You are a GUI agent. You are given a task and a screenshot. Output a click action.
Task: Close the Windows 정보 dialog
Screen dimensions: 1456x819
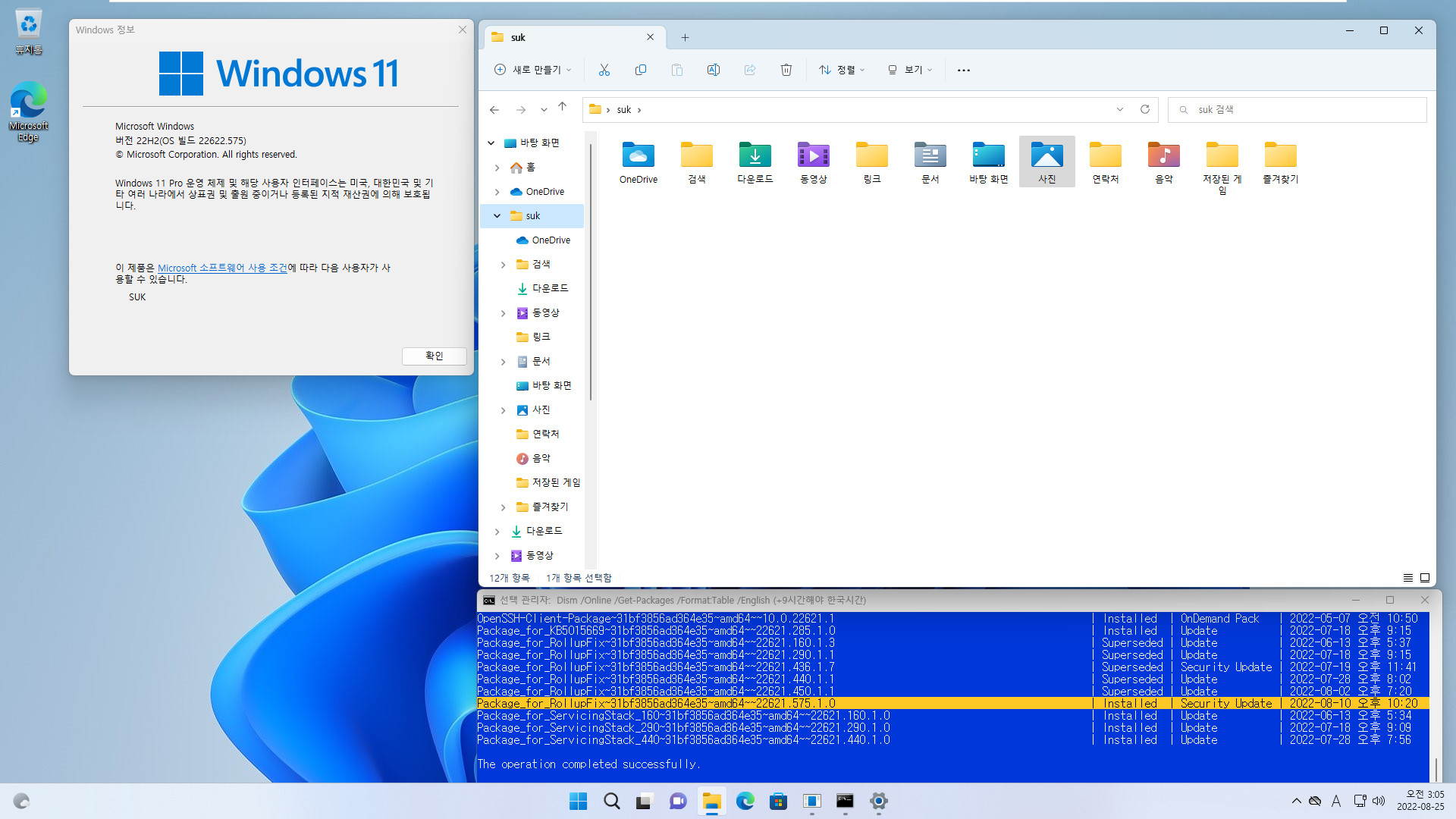(462, 30)
